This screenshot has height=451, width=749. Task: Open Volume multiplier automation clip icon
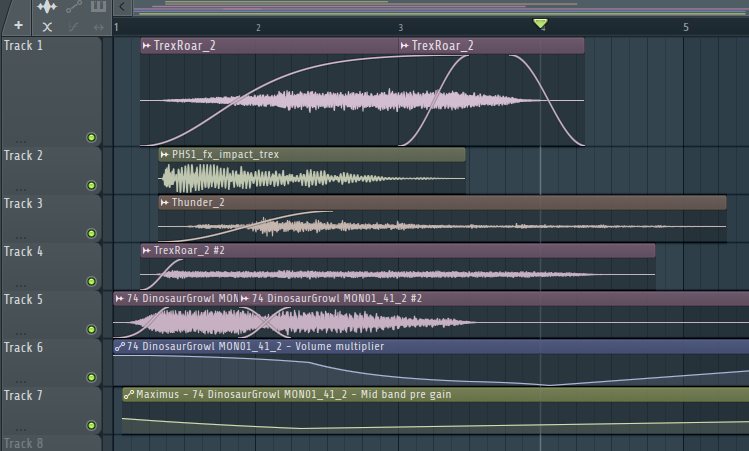coord(120,346)
